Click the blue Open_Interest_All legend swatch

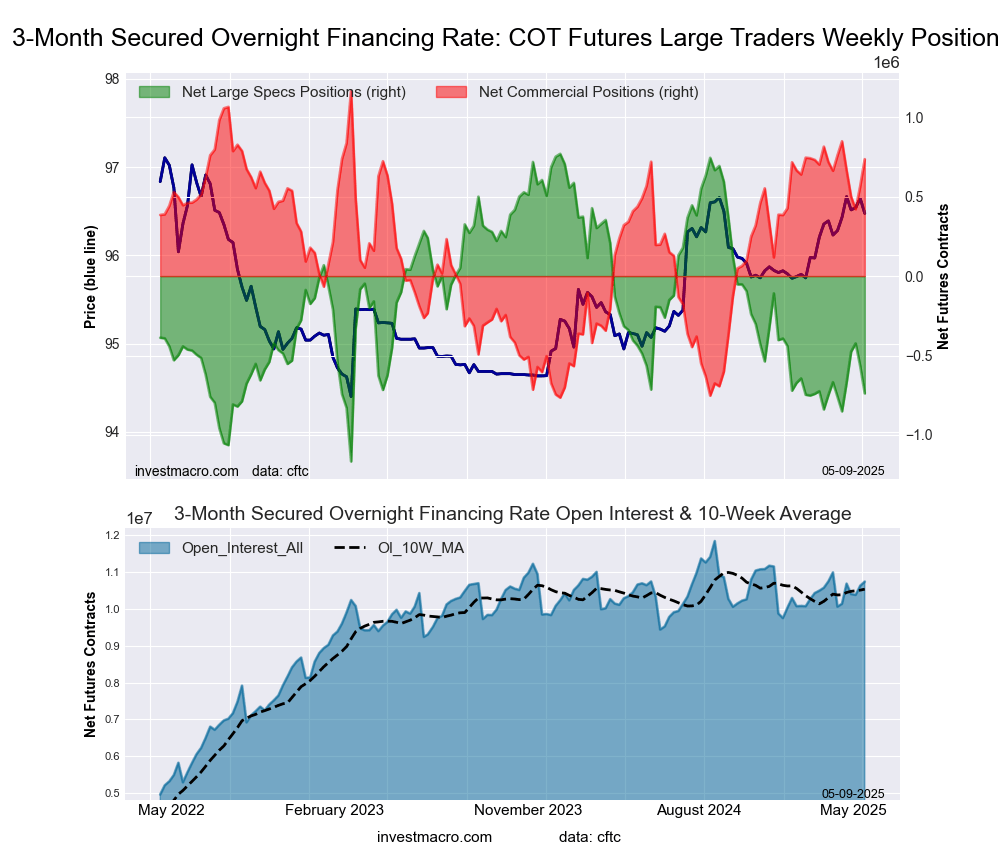(155, 547)
